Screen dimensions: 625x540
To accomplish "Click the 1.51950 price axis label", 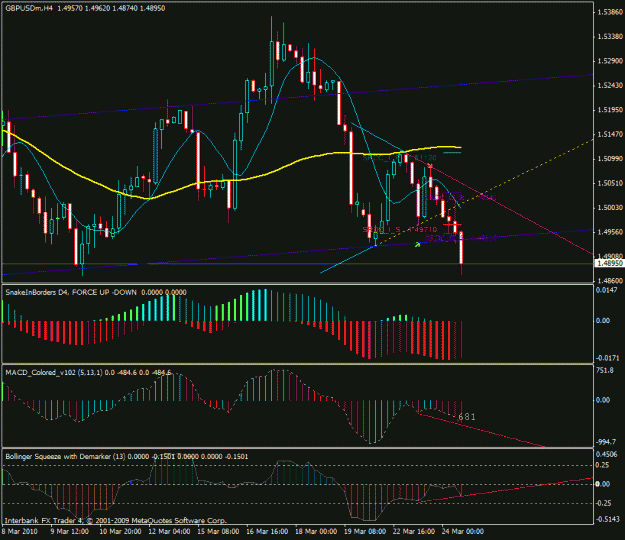I will click(610, 110).
